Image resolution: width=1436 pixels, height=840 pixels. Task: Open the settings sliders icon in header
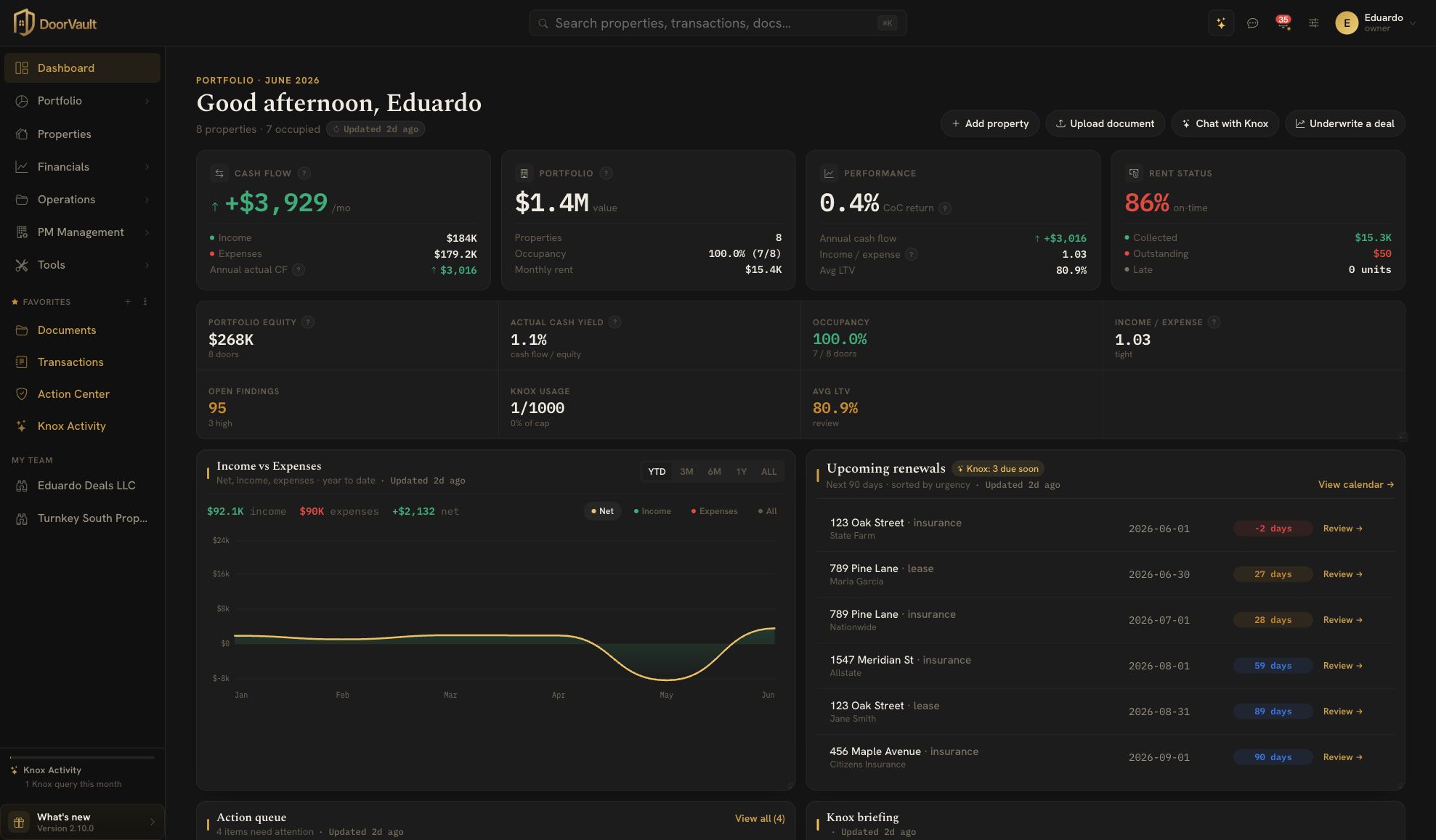[x=1313, y=23]
